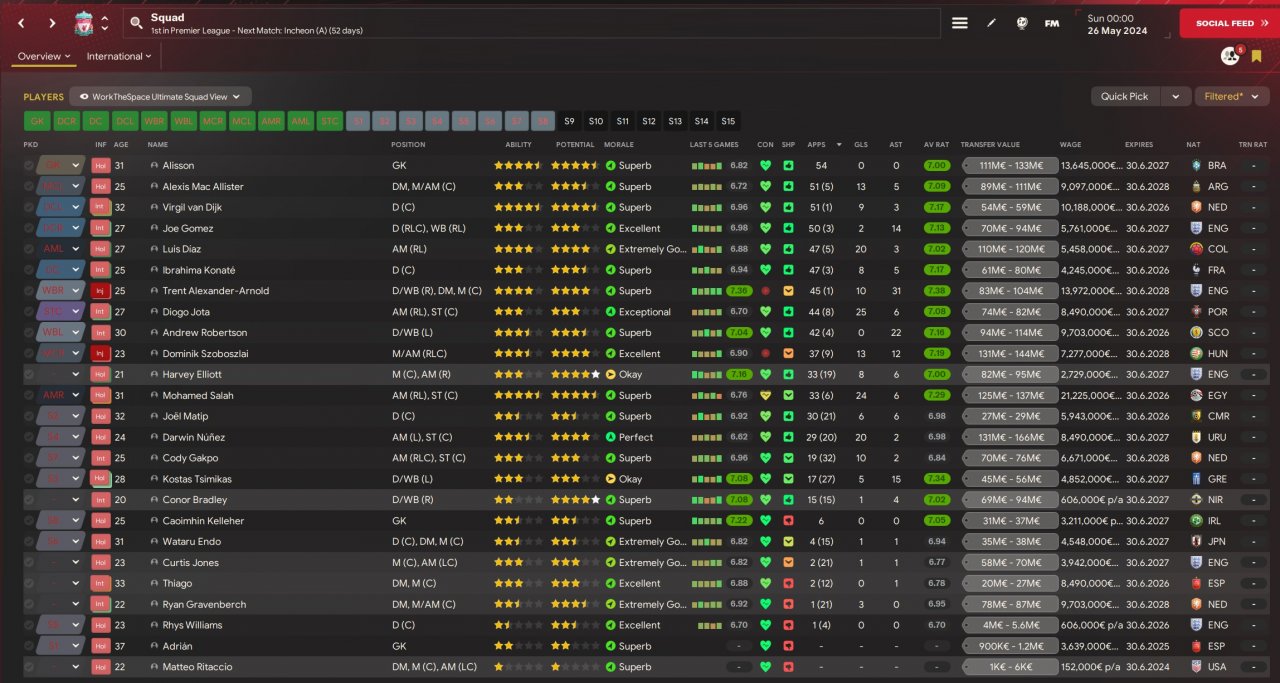Click the yellow bookmark icon
The width and height of the screenshot is (1280, 683).
1256,56
